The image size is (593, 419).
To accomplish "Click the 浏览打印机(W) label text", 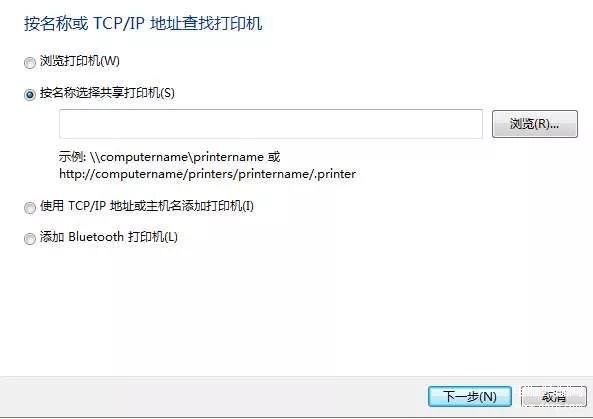I will coord(80,61).
